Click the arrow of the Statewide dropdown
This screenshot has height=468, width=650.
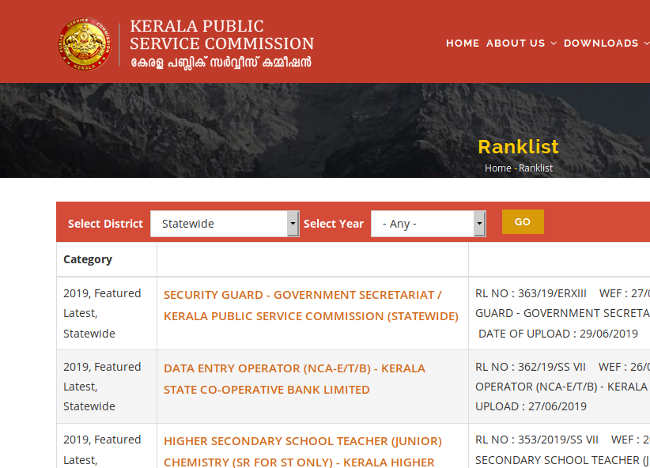pos(293,223)
